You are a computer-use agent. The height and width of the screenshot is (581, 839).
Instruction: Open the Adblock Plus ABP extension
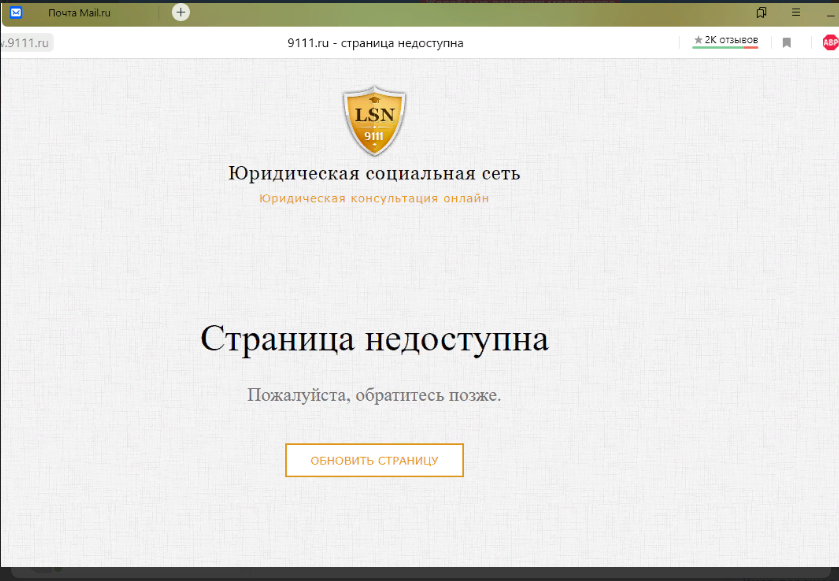(829, 43)
